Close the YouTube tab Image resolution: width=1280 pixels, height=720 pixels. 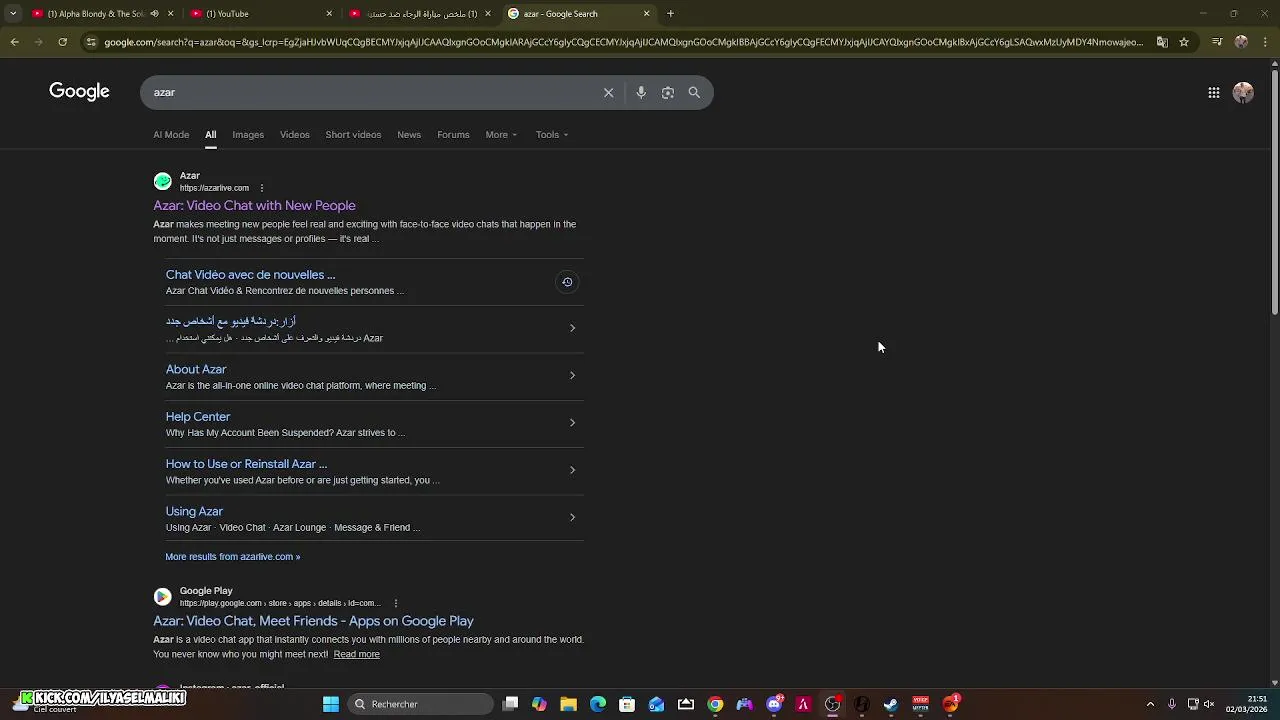click(x=329, y=14)
